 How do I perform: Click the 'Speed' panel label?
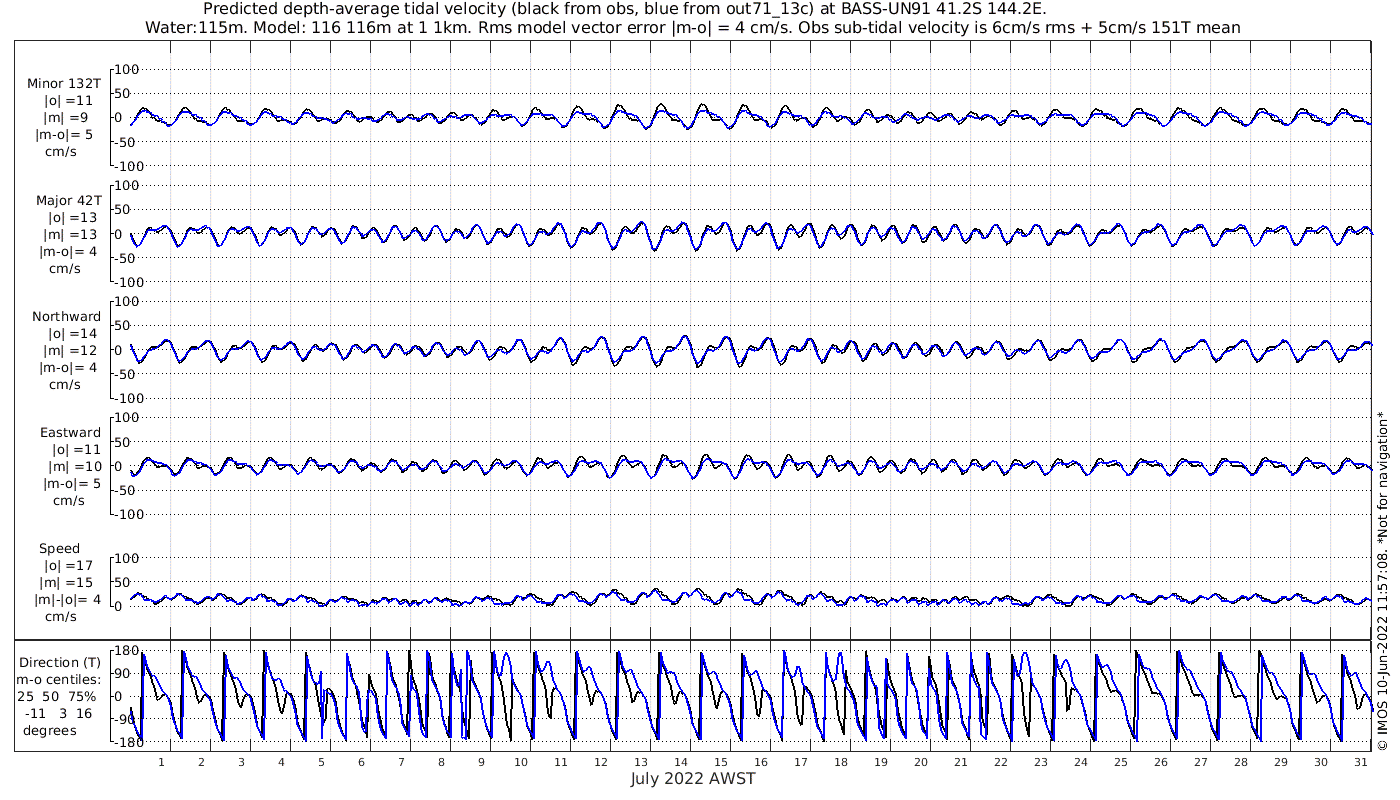tap(59, 549)
